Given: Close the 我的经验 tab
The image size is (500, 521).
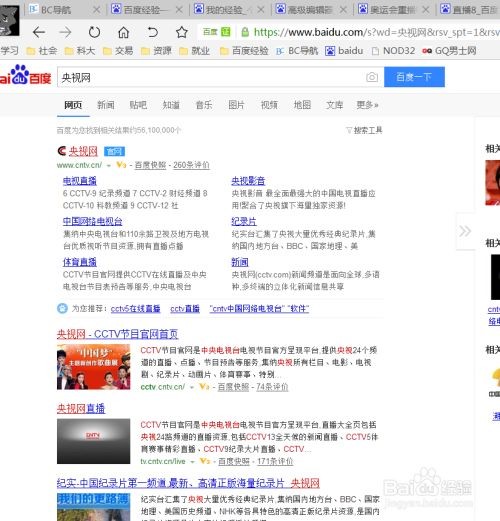Looking at the screenshot, I should (x=261, y=10).
